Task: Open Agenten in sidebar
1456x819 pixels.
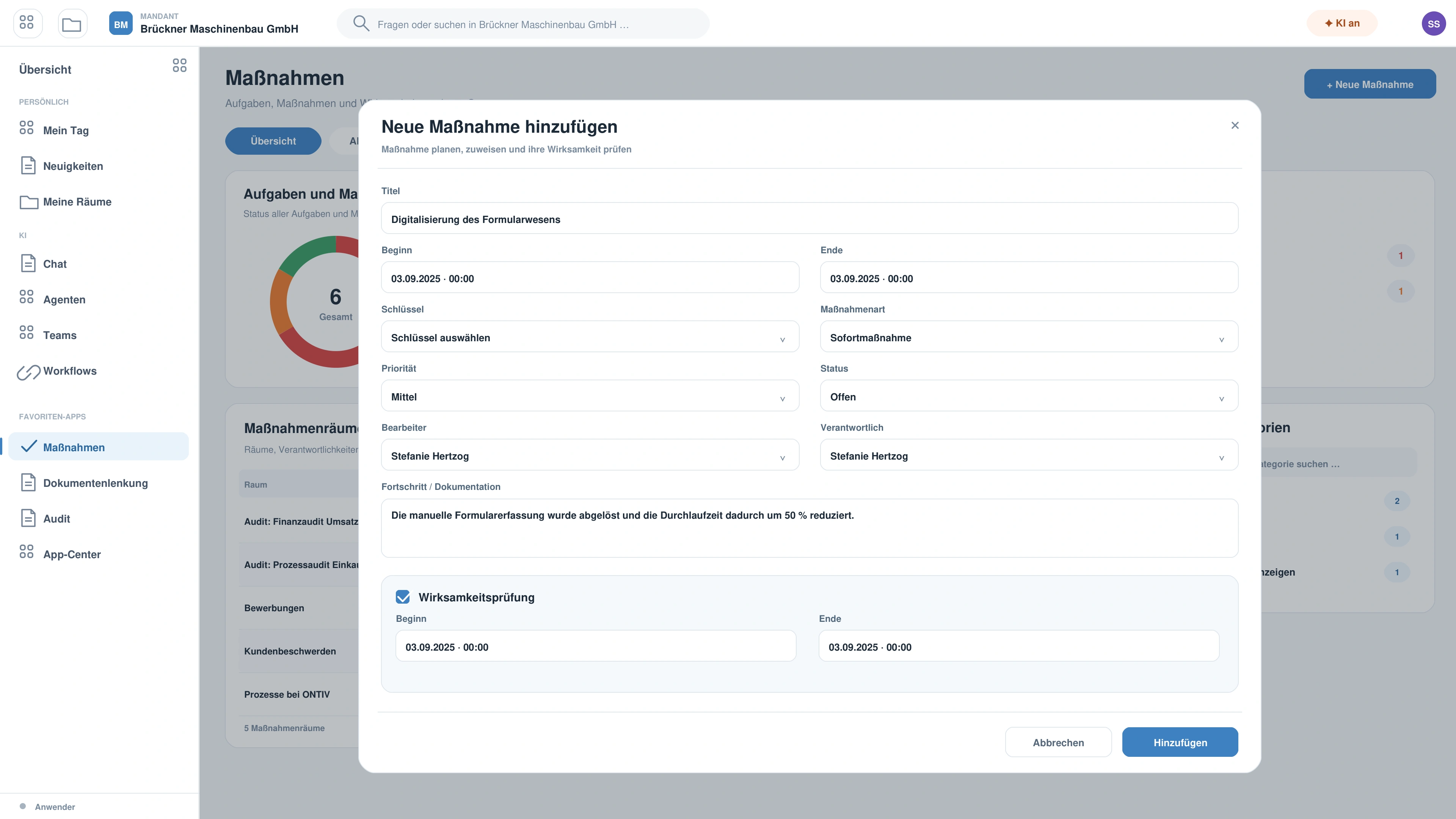Action: click(99, 300)
